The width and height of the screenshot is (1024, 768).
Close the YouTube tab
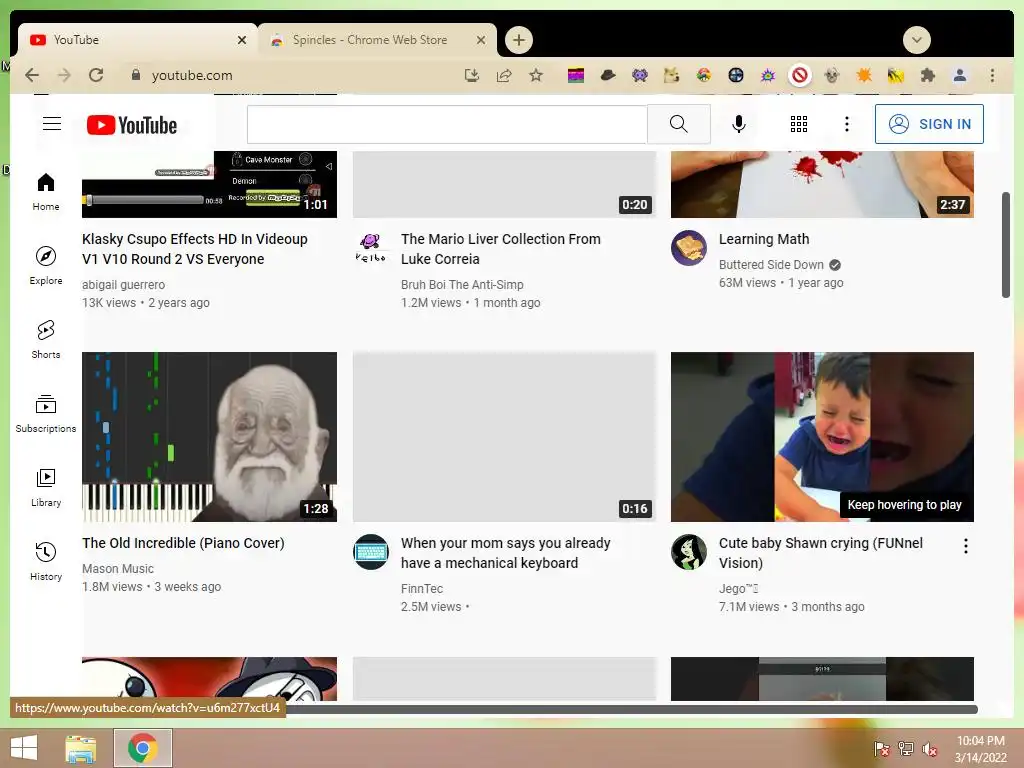pyautogui.click(x=242, y=40)
